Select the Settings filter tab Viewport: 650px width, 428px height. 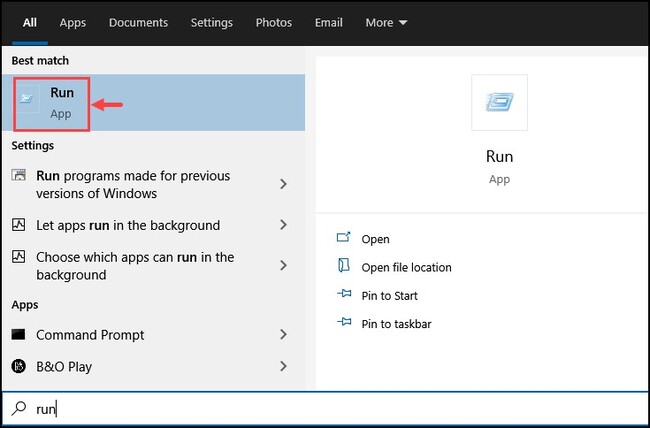coord(211,22)
